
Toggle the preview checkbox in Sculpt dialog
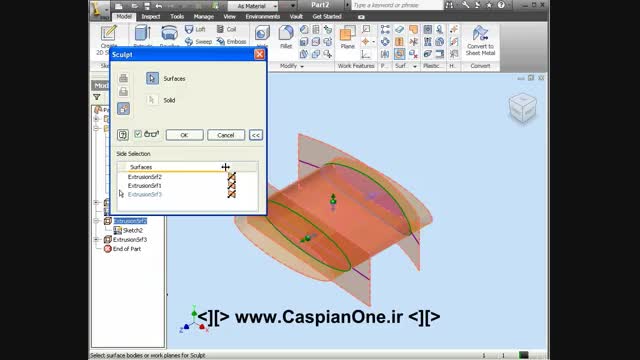click(138, 134)
